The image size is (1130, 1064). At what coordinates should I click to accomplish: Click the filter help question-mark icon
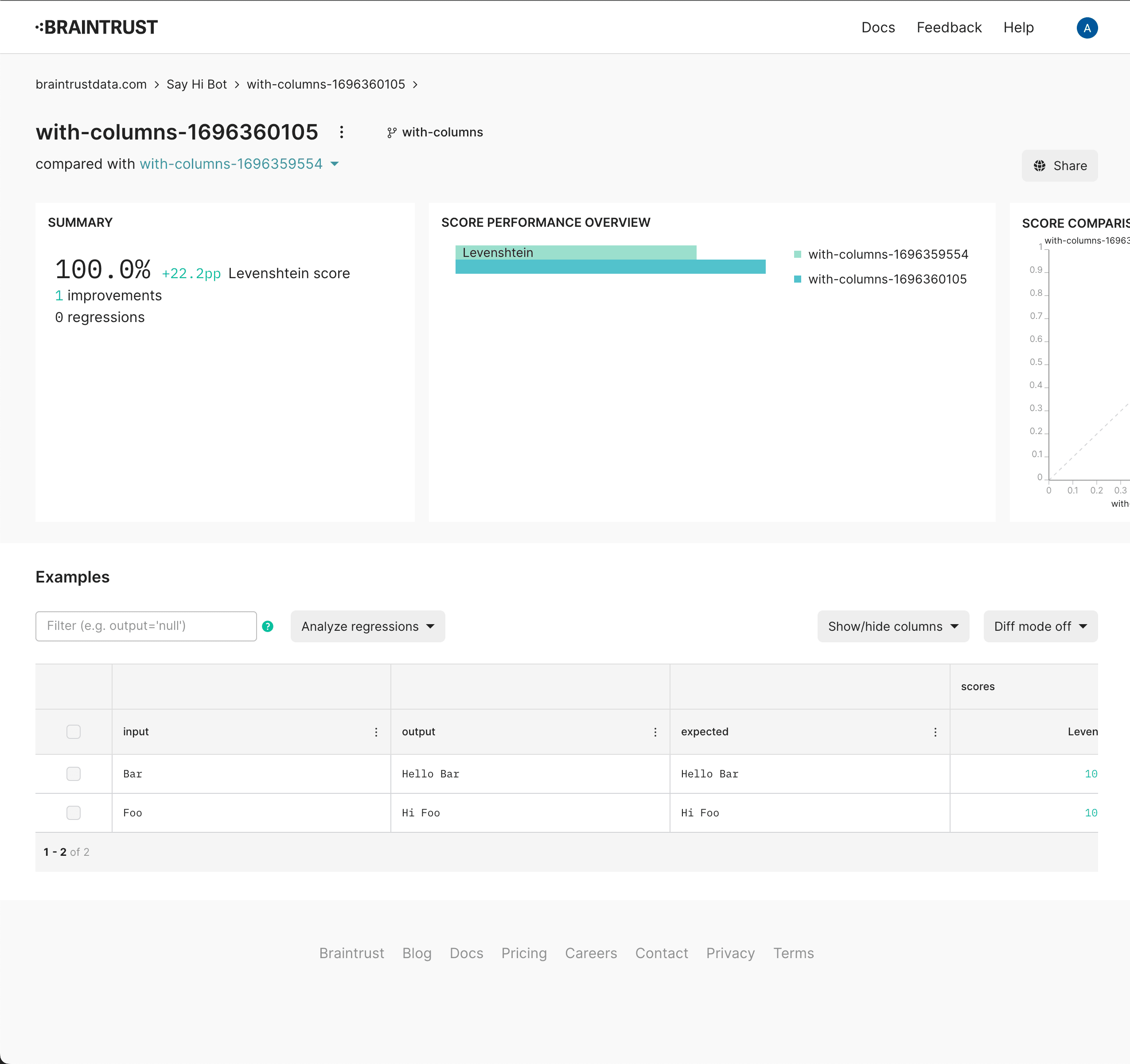pos(268,626)
